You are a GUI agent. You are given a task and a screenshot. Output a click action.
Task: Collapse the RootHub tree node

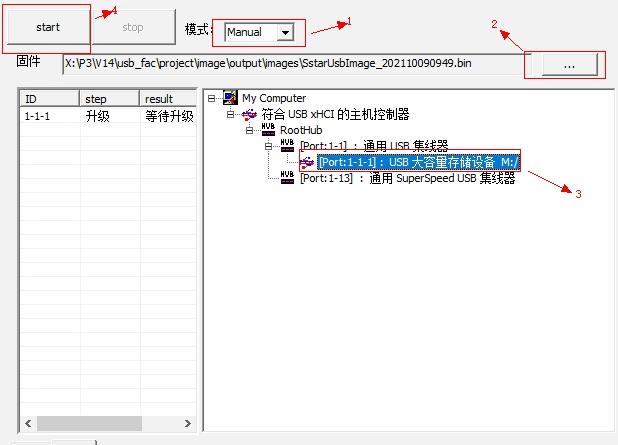(x=250, y=130)
